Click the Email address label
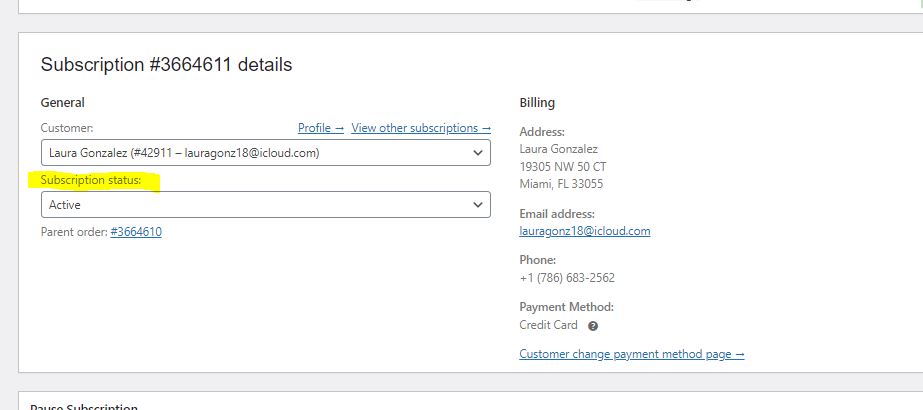This screenshot has width=923, height=410. (557, 214)
